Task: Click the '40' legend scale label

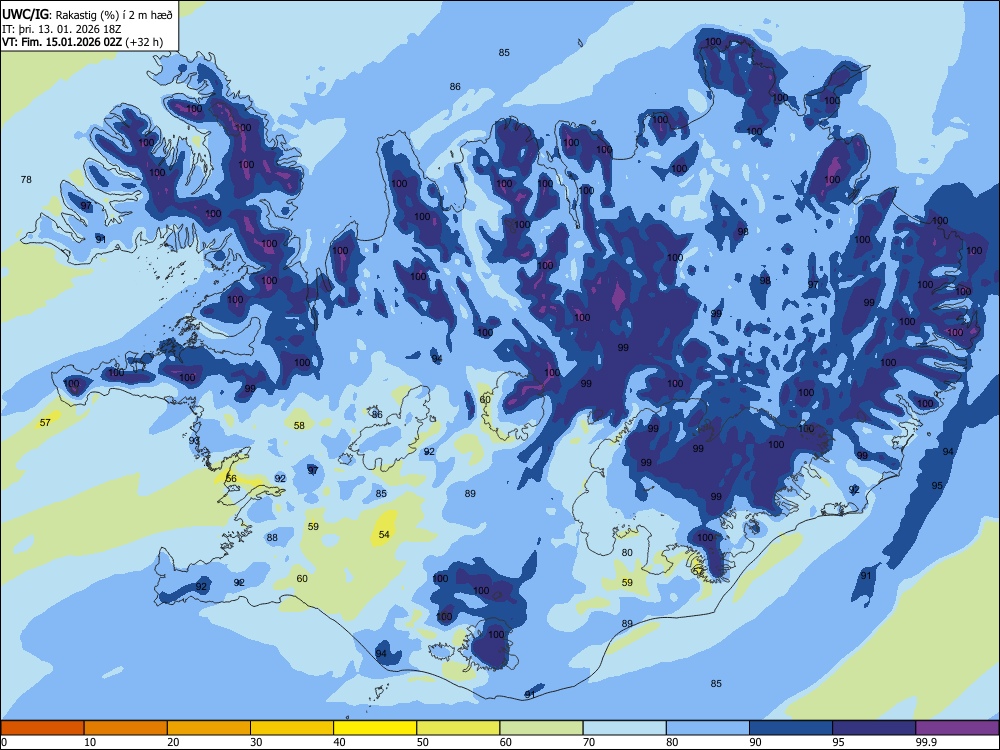Action: click(339, 742)
